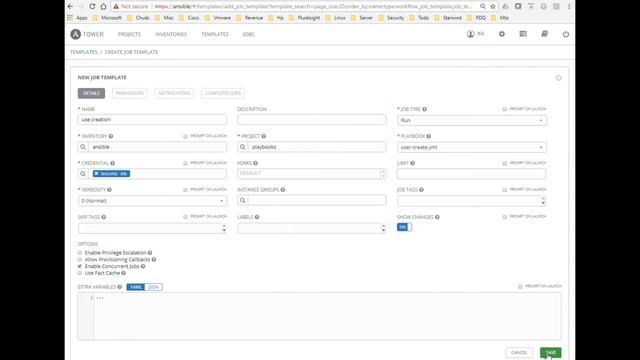
Task: Open the settings gear in the Tower header
Action: [502, 34]
